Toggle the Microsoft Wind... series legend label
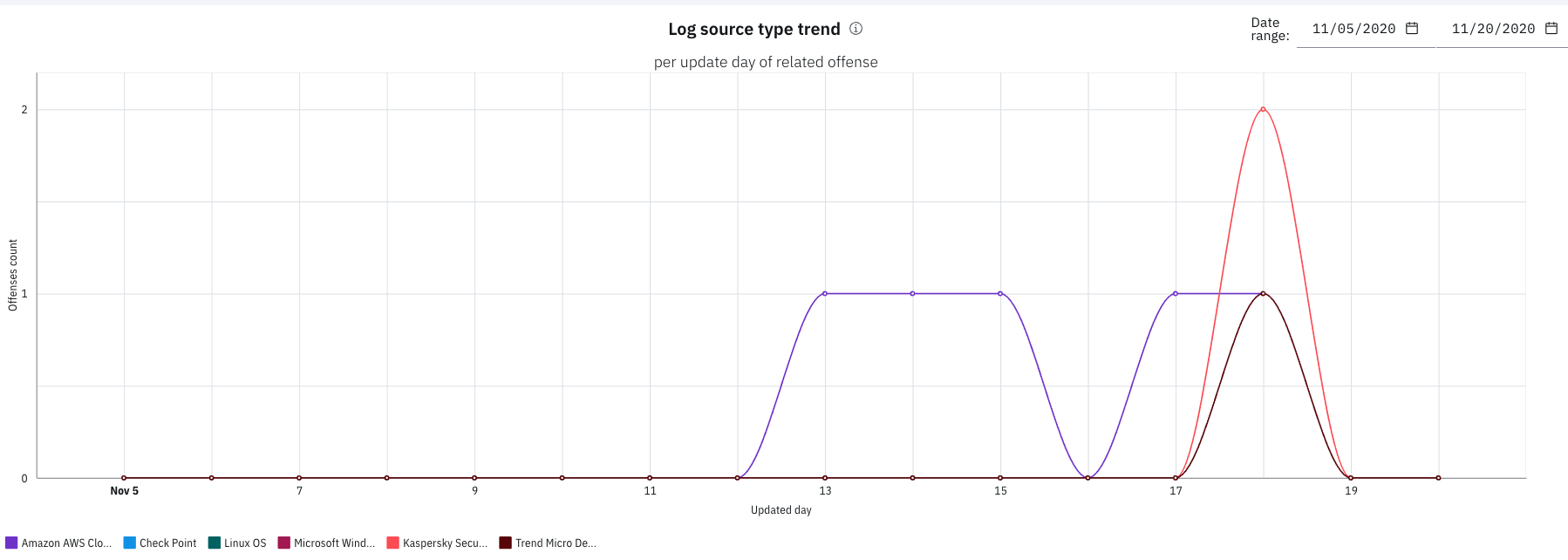1568x560 pixels. pos(334,543)
